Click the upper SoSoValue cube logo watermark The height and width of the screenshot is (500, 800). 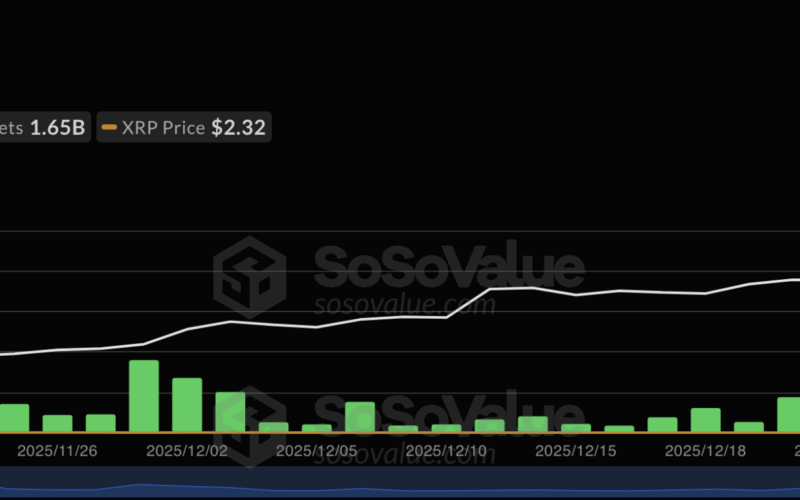249,277
